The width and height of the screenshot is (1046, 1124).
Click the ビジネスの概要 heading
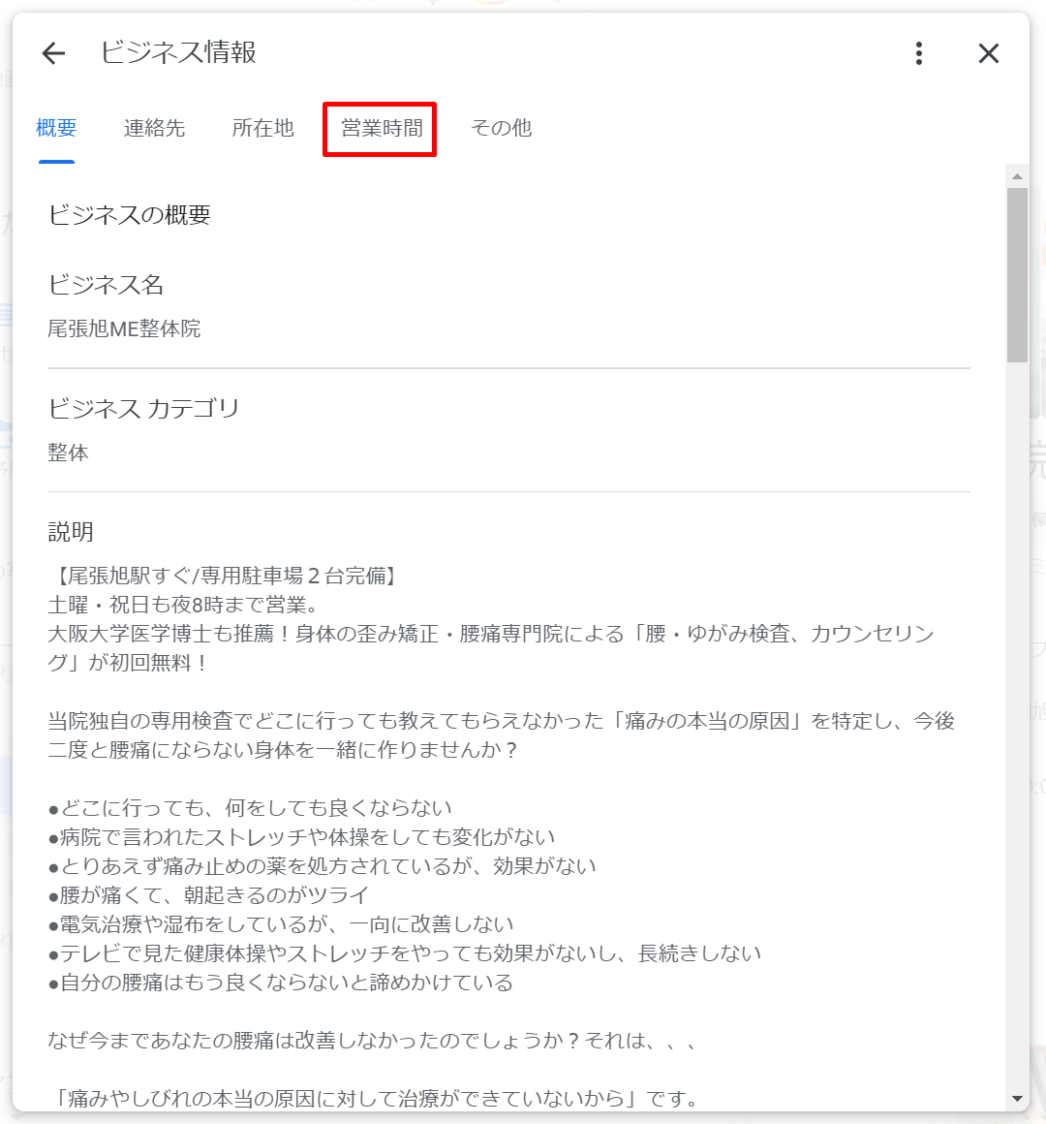[x=130, y=215]
